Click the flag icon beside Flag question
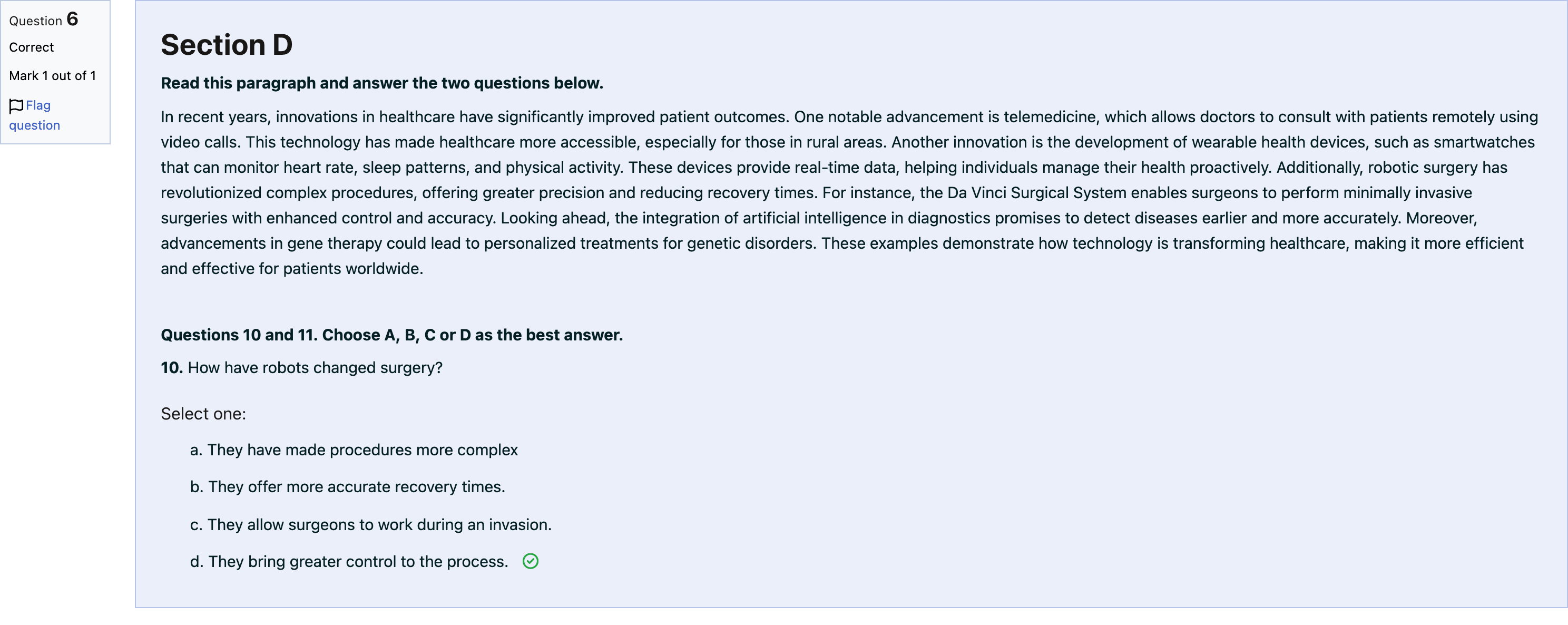Viewport: 1568px width, 625px height. [x=16, y=106]
